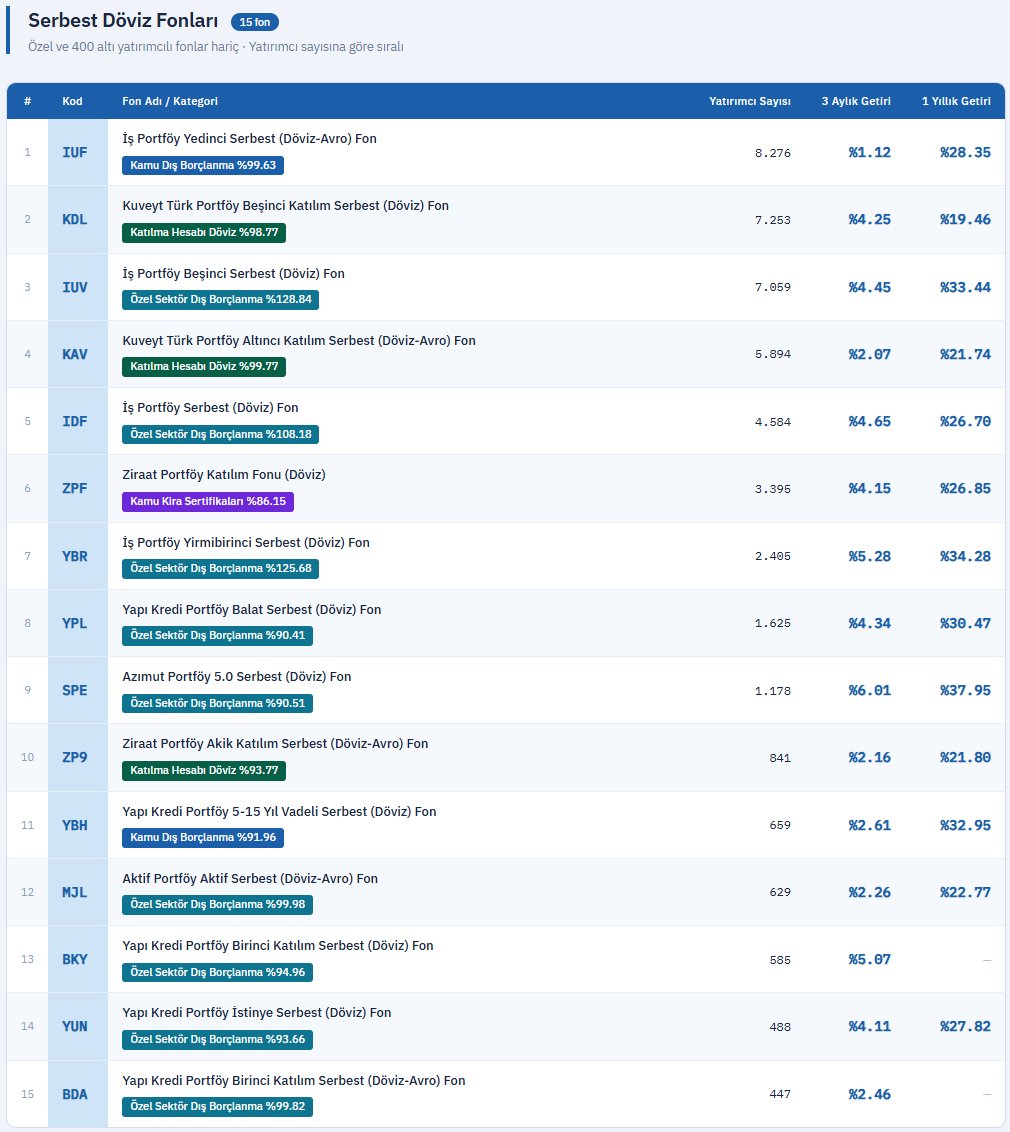The width and height of the screenshot is (1010, 1132).
Task: Click investor count 8.276
Action: [772, 153]
